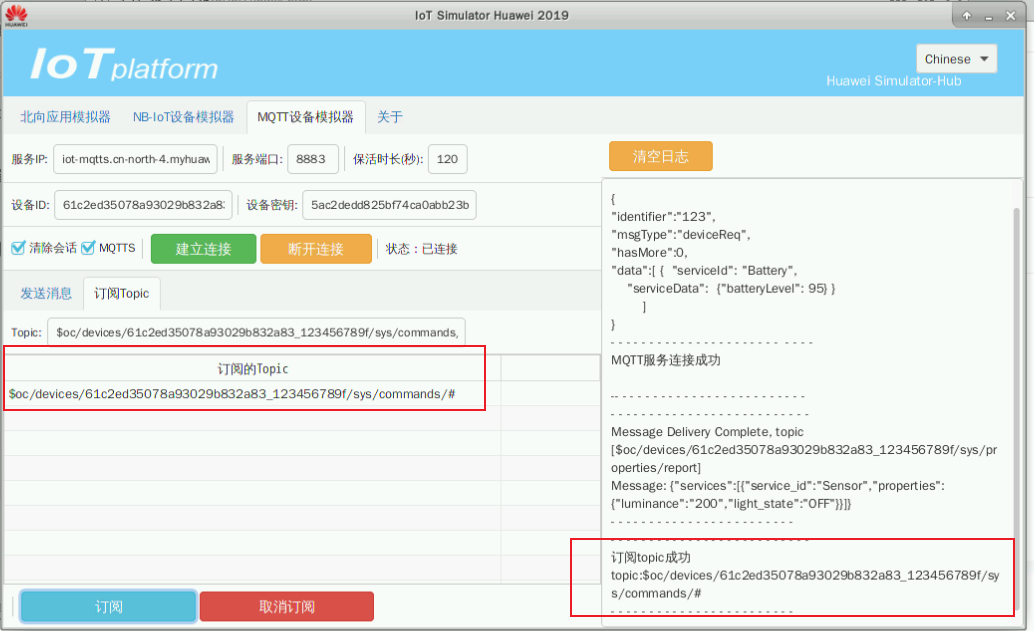
Task: Select the MQTT设备模拟器 tab
Action: pyautogui.click(x=306, y=117)
